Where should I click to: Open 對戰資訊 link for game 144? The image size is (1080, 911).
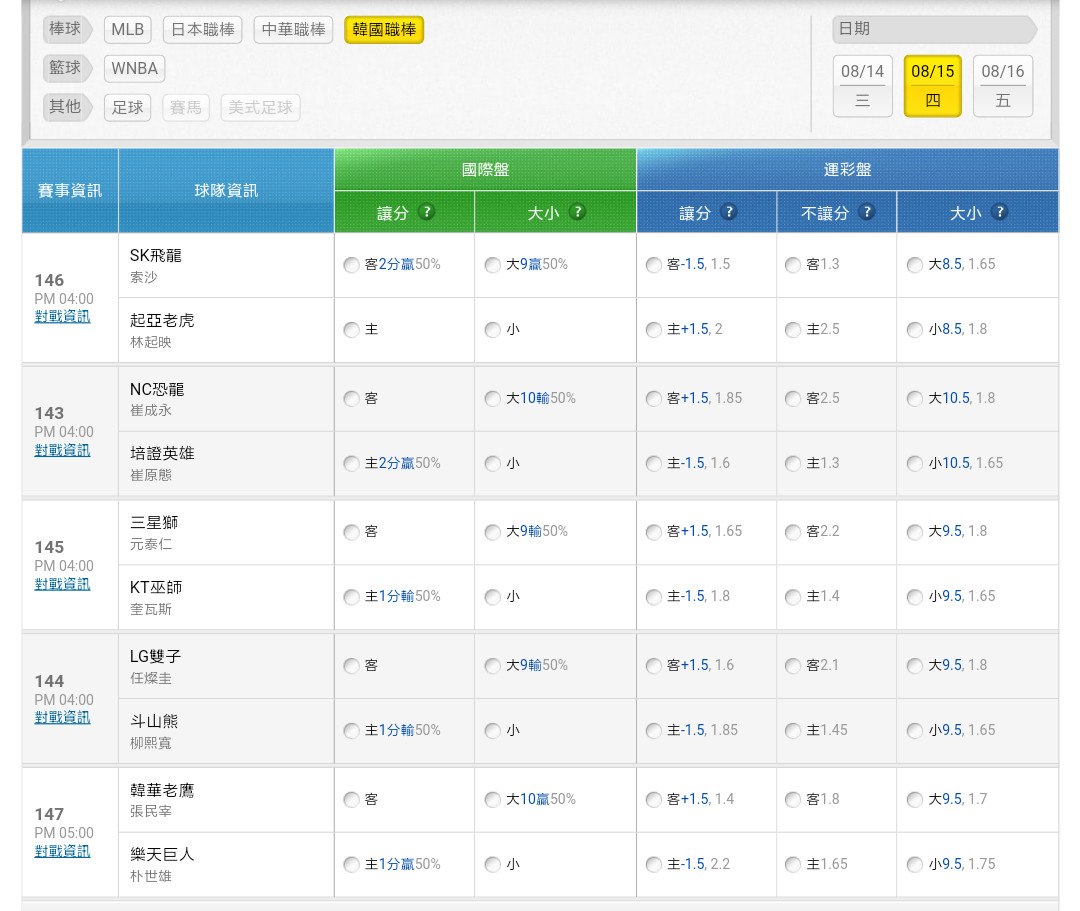pos(62,718)
